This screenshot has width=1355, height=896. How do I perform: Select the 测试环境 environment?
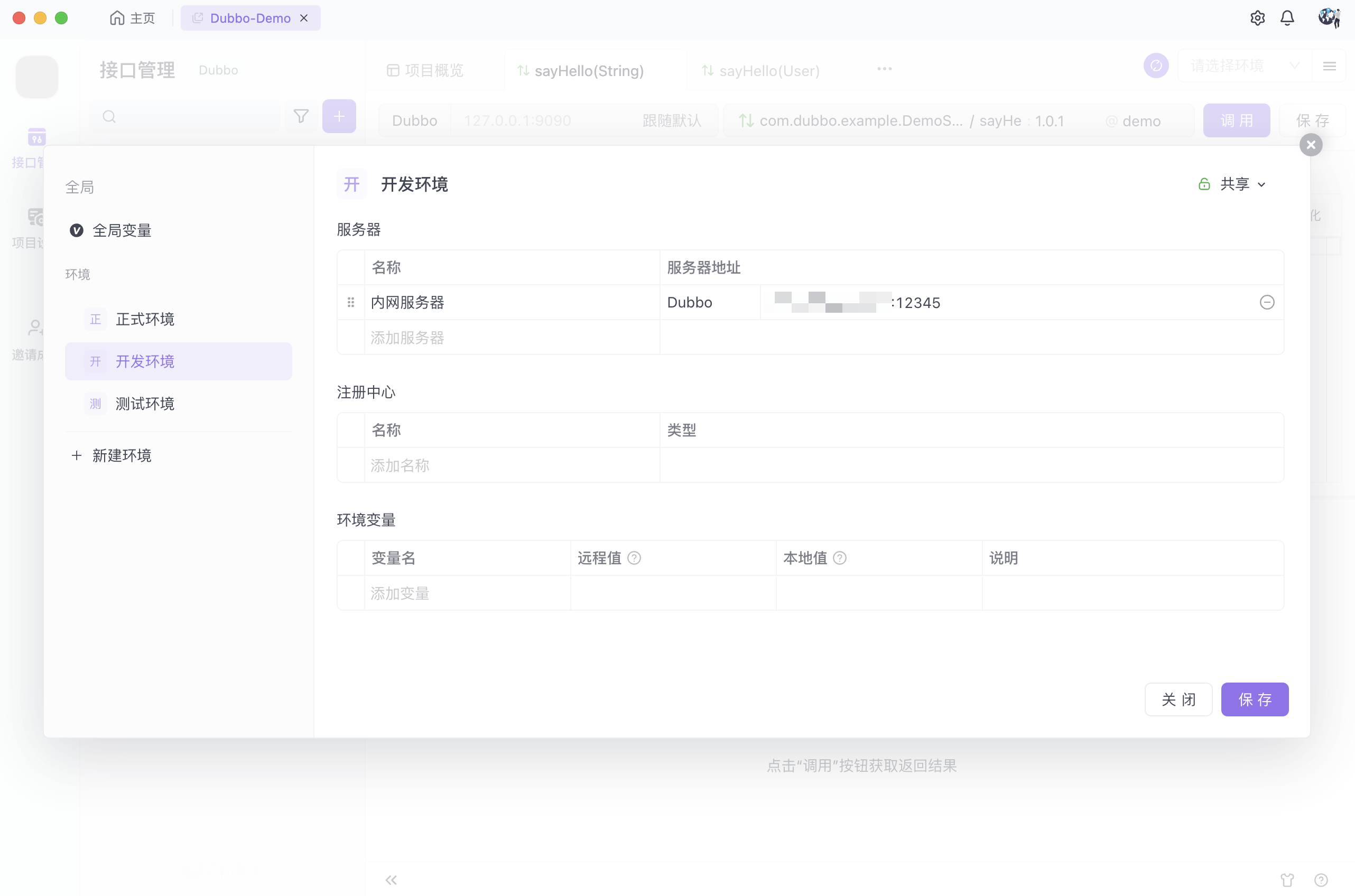pos(145,404)
